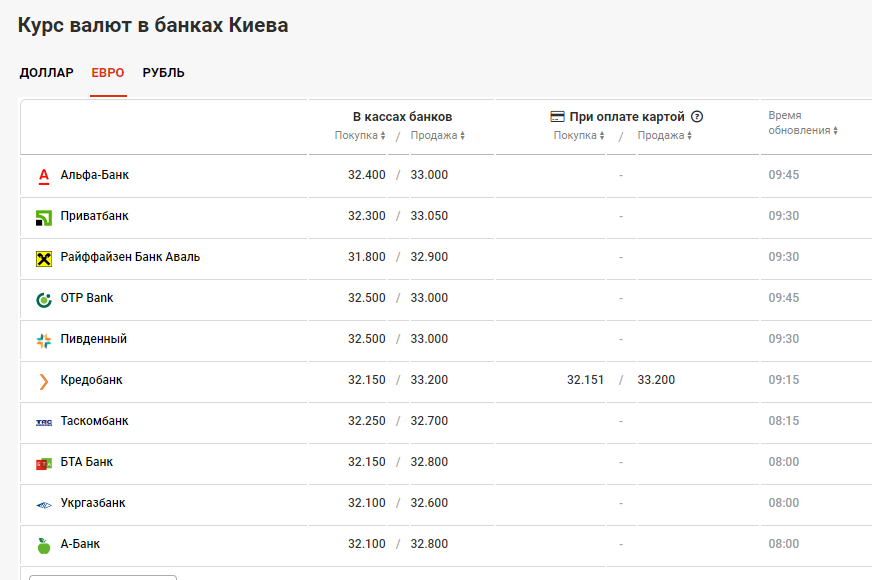Open the Альфа-Банк link

95,175
